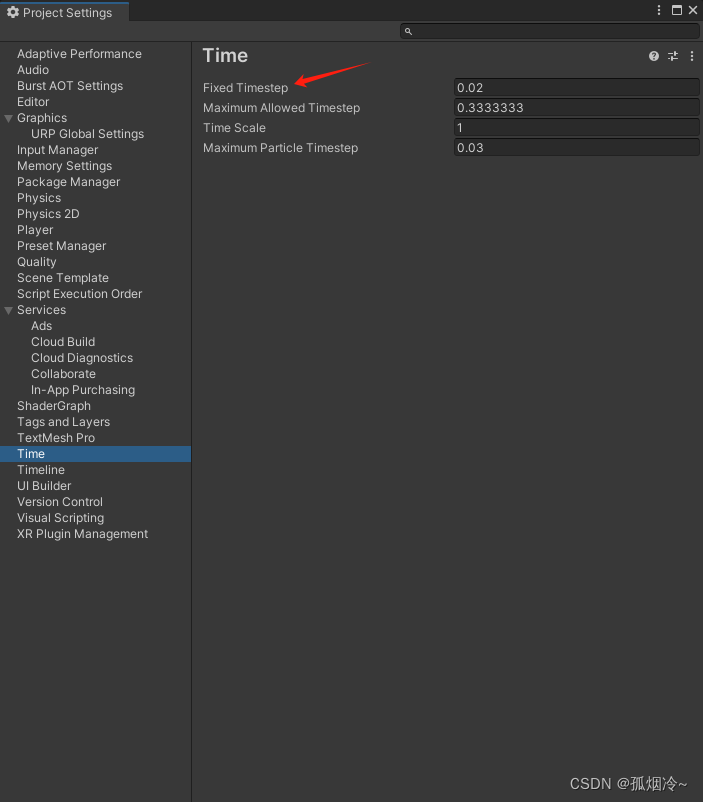Open the window's vertical ellipsis menu

(658, 10)
